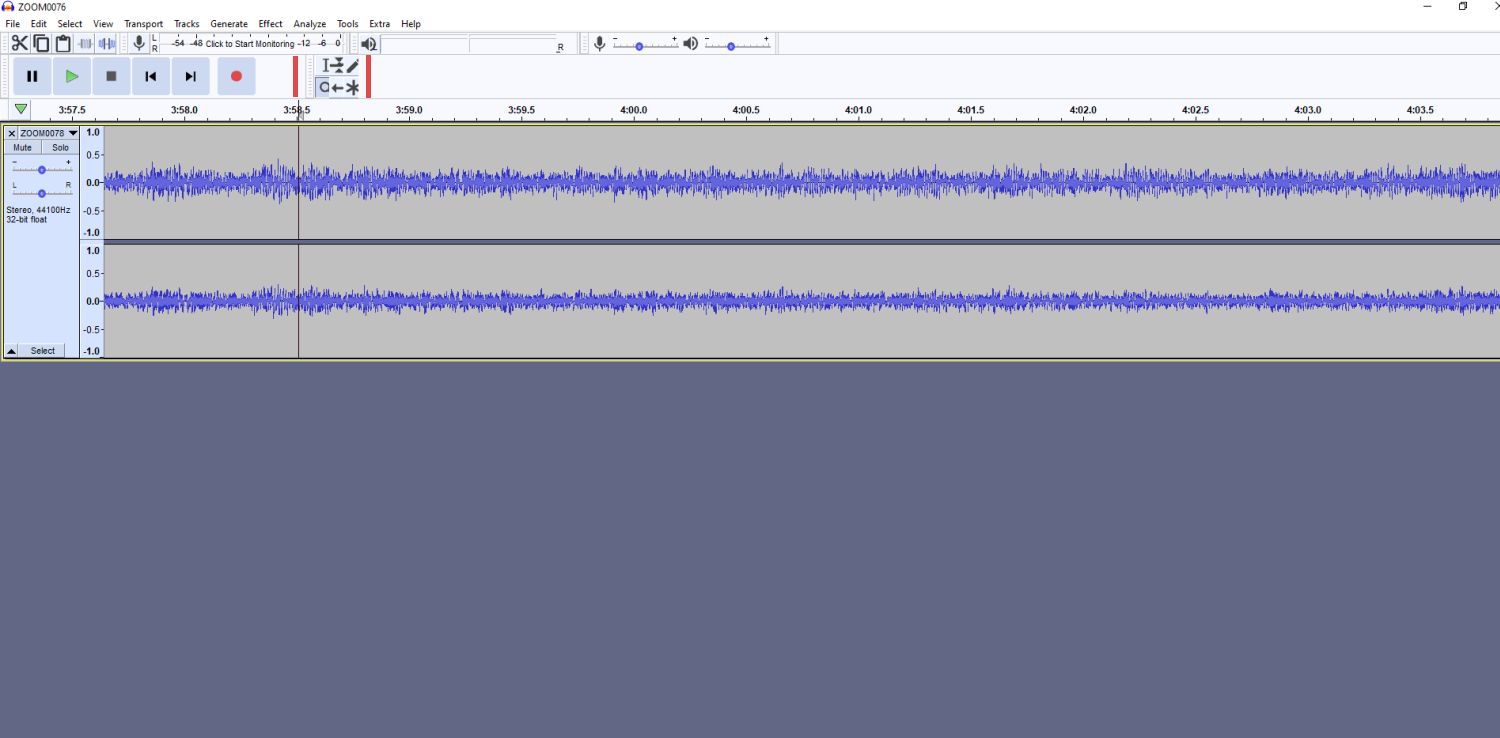Image resolution: width=1500 pixels, height=738 pixels.
Task: Skip to start of the project
Action: (151, 76)
